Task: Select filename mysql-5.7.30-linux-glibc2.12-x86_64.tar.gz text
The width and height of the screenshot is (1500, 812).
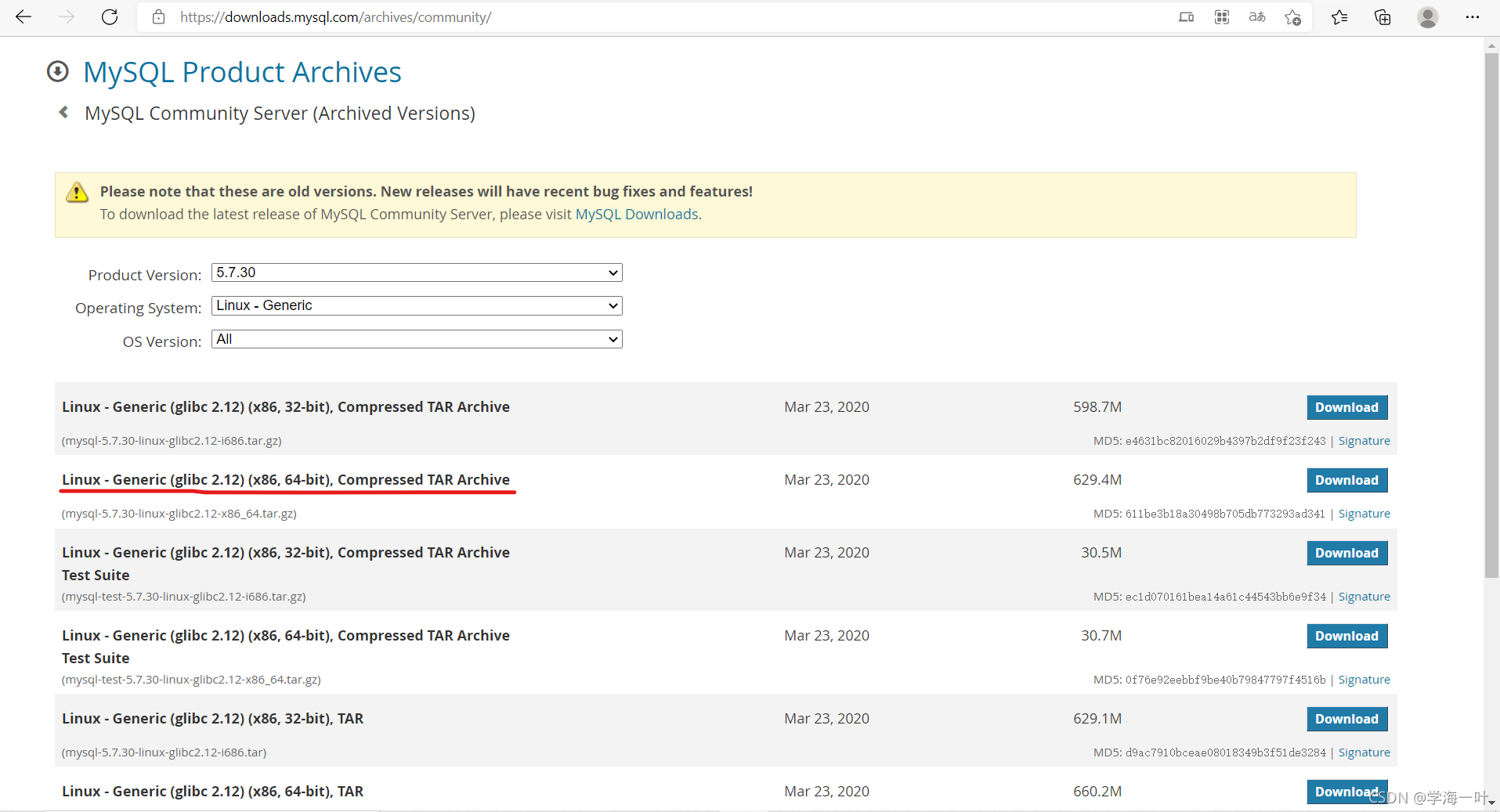Action: 179,514
